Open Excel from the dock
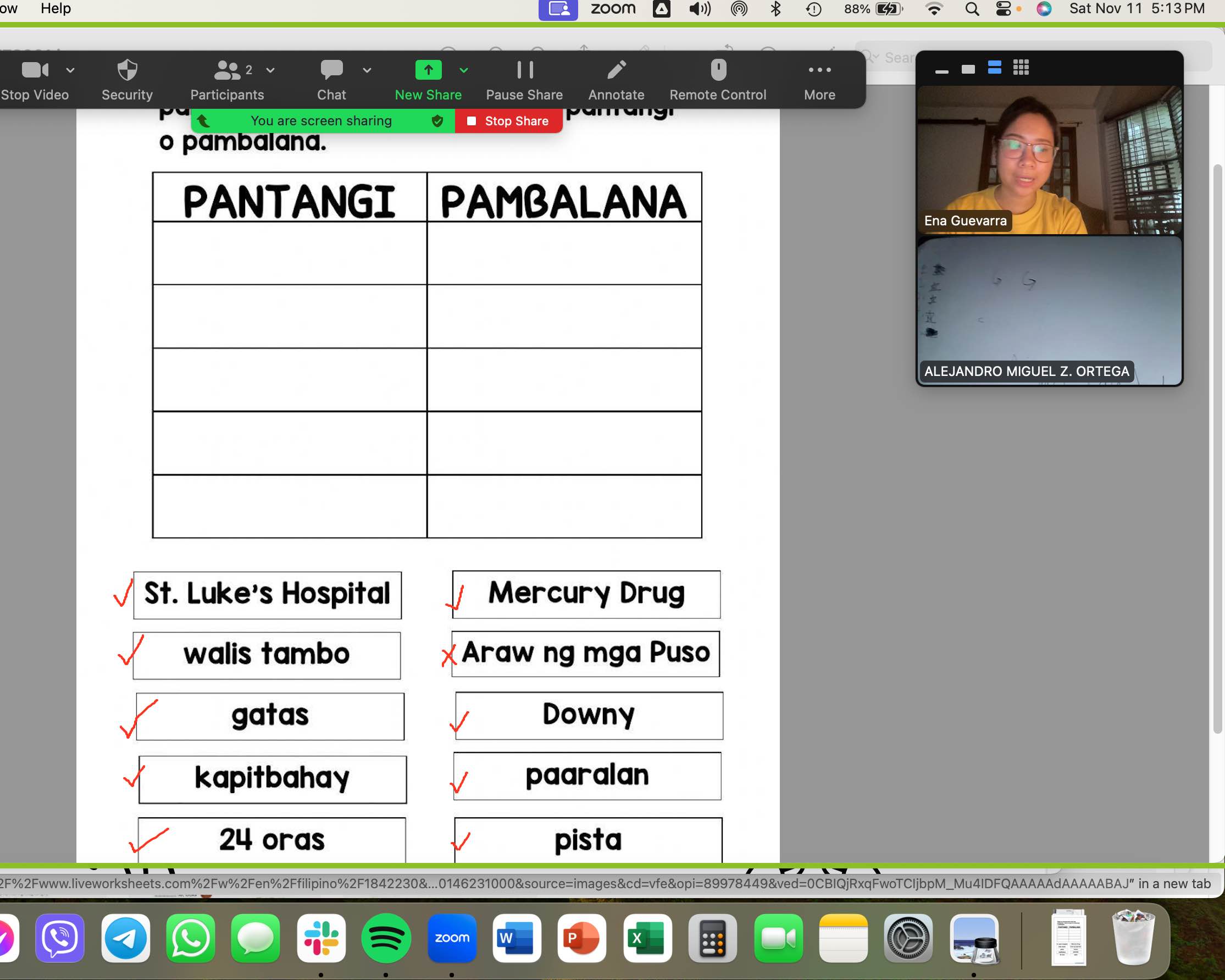 (647, 939)
